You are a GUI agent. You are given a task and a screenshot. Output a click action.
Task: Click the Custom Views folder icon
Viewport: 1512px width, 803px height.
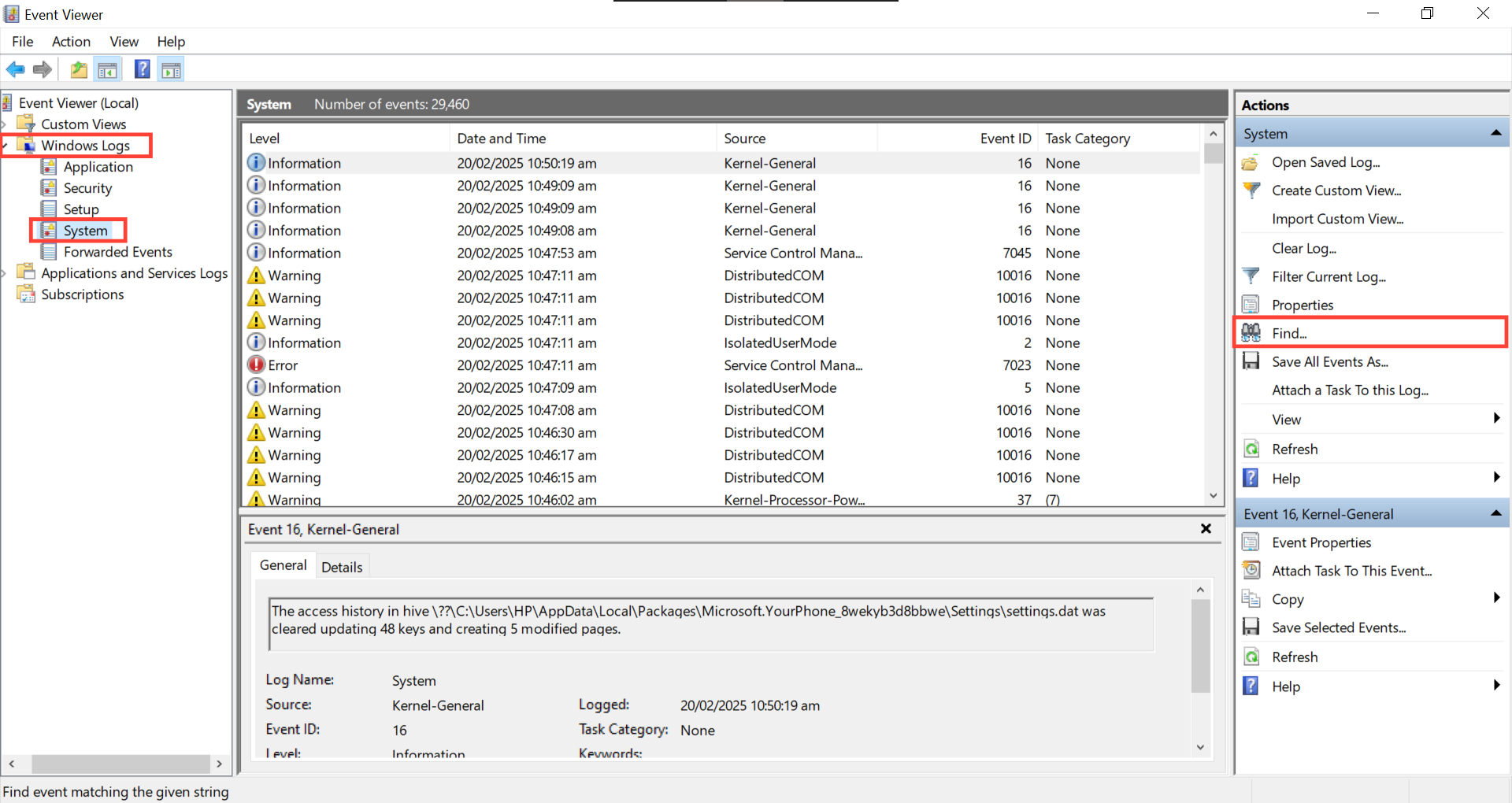(27, 124)
